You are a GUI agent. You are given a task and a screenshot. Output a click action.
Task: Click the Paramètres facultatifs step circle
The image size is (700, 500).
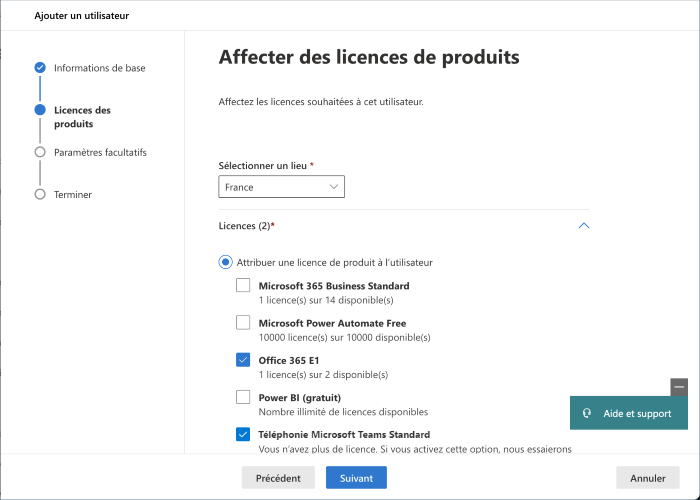coord(40,152)
